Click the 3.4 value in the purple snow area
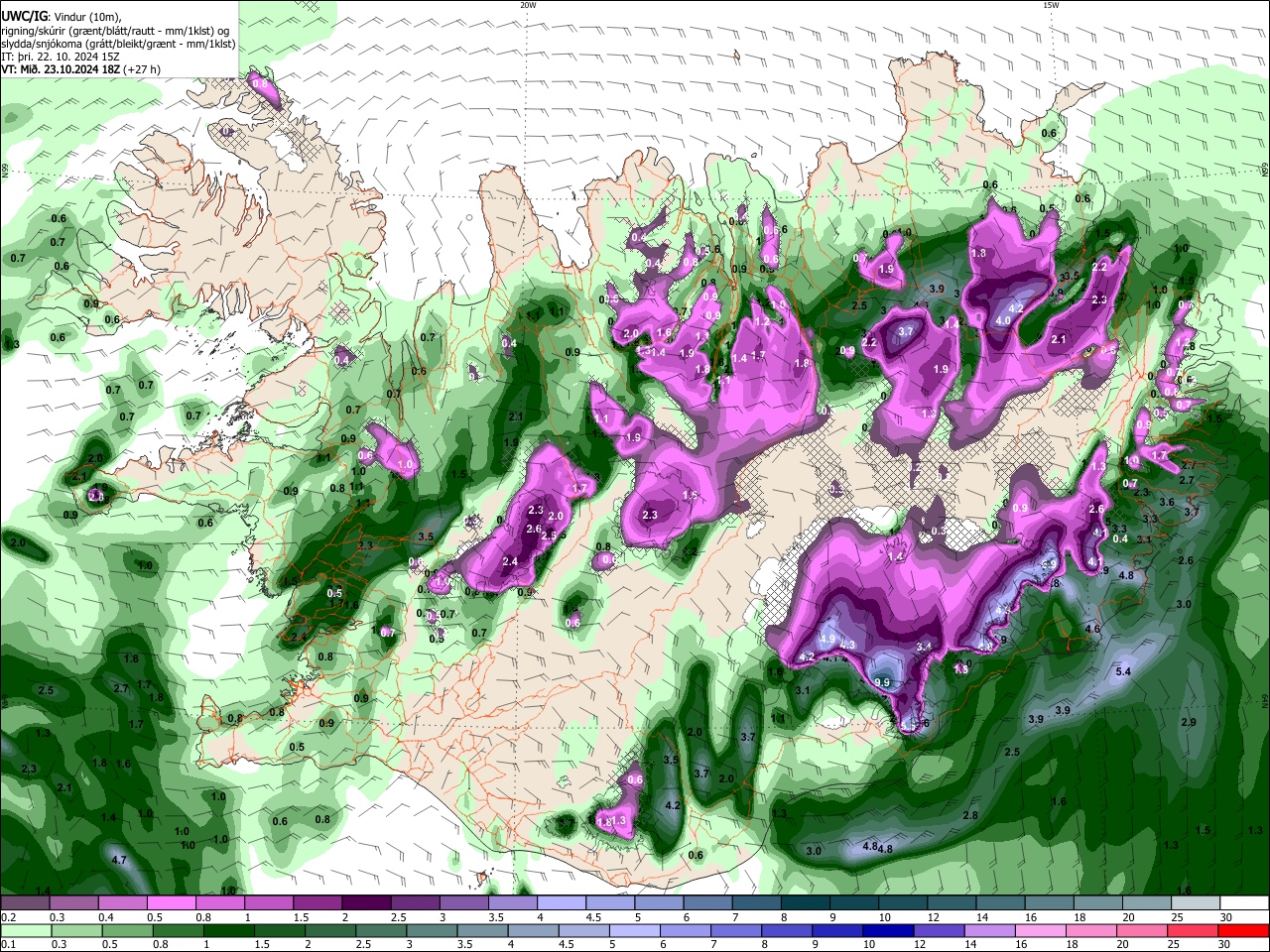The height and width of the screenshot is (952, 1270). point(924,647)
